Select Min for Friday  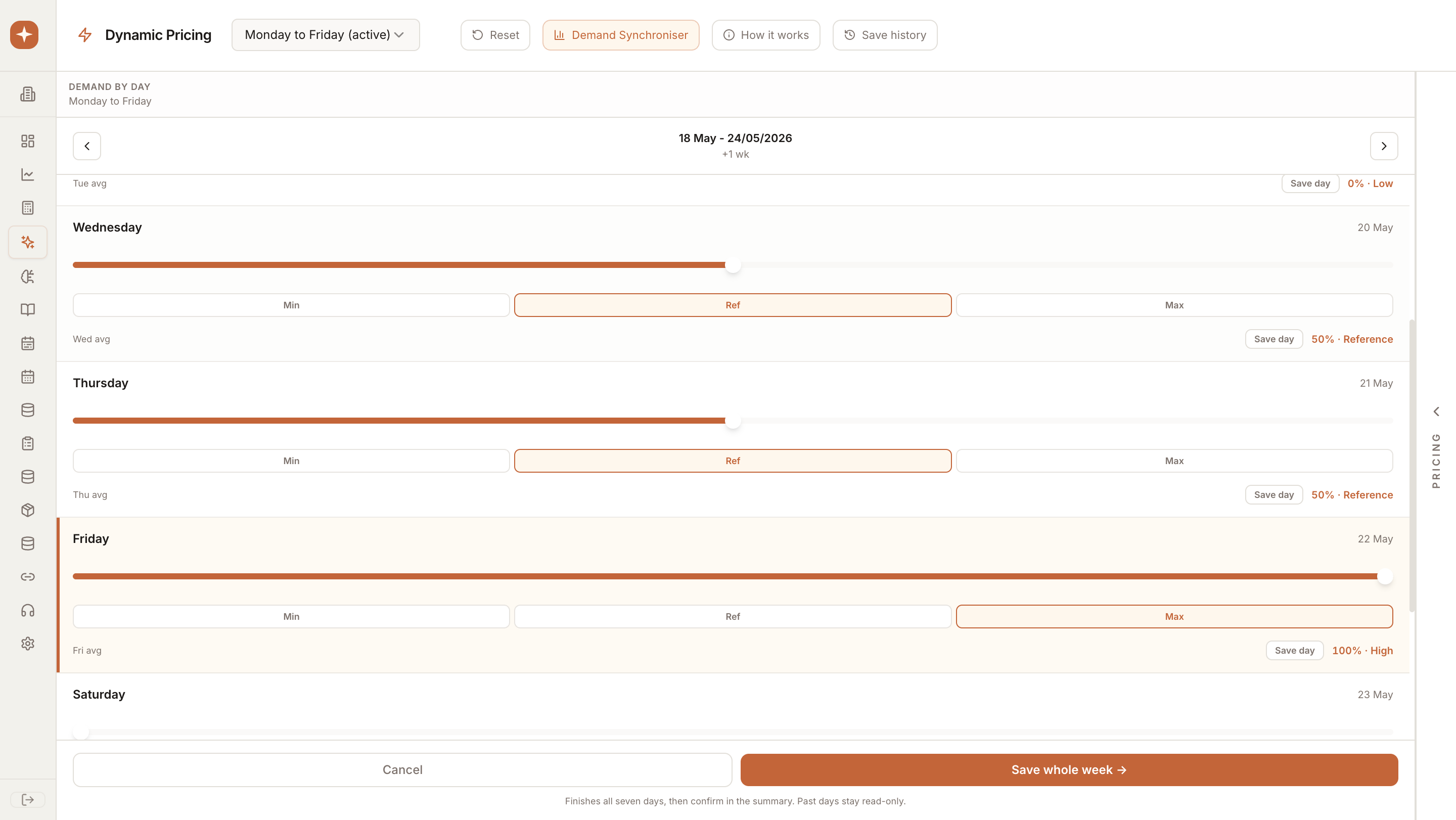pos(291,617)
